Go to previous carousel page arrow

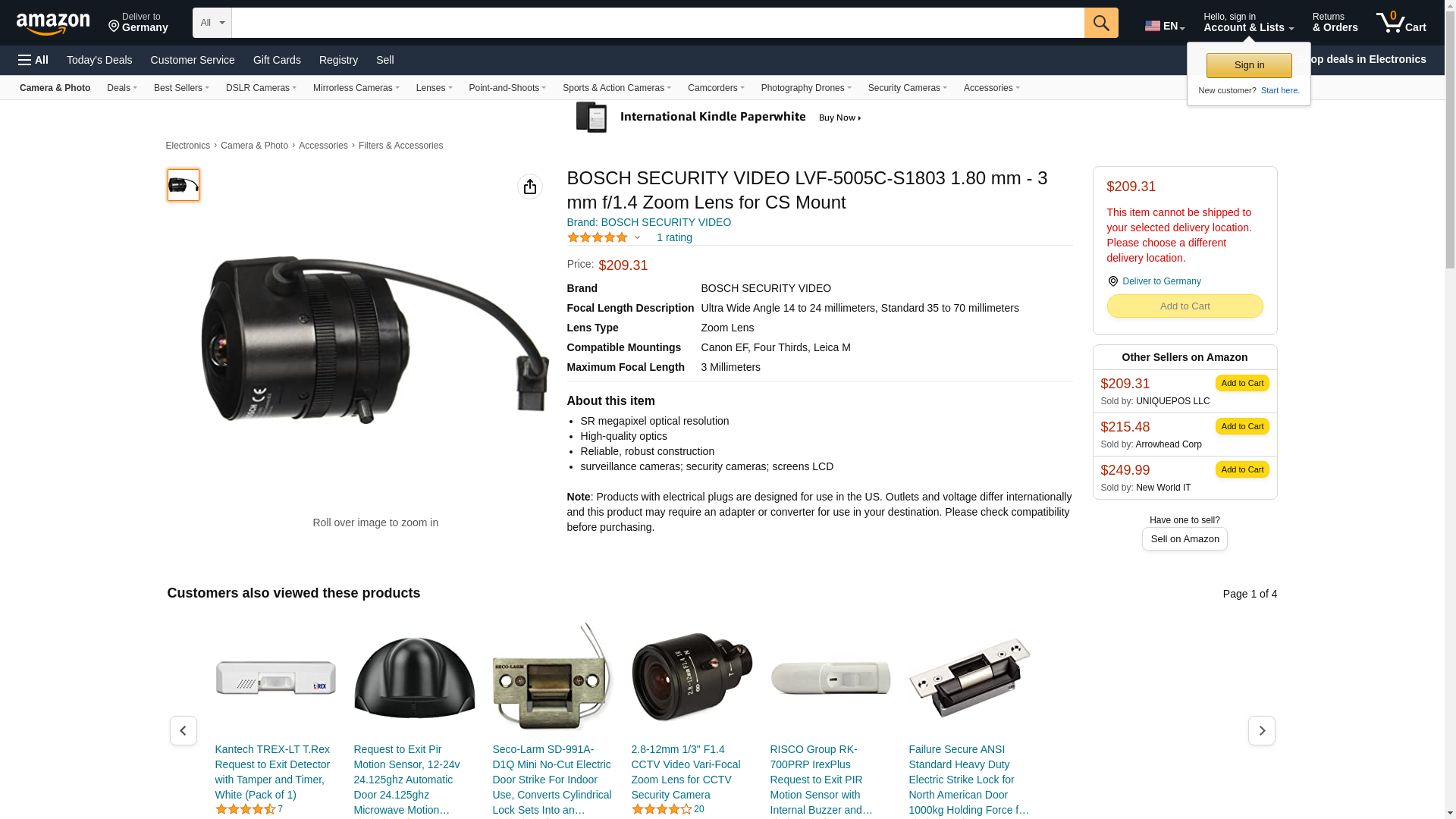[184, 730]
